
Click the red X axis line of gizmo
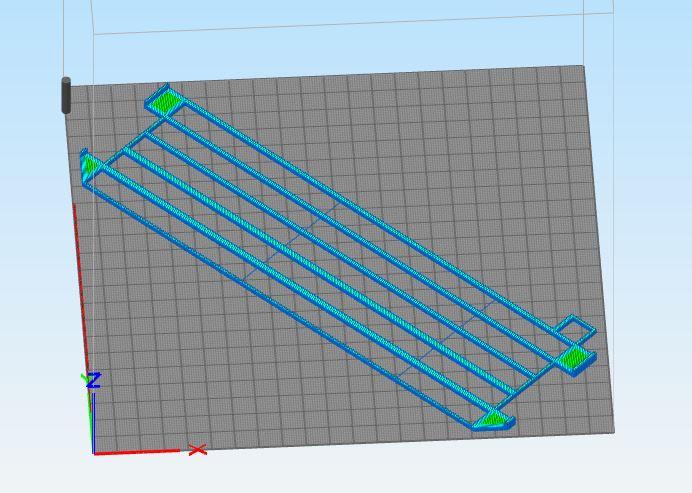[x=137, y=452]
